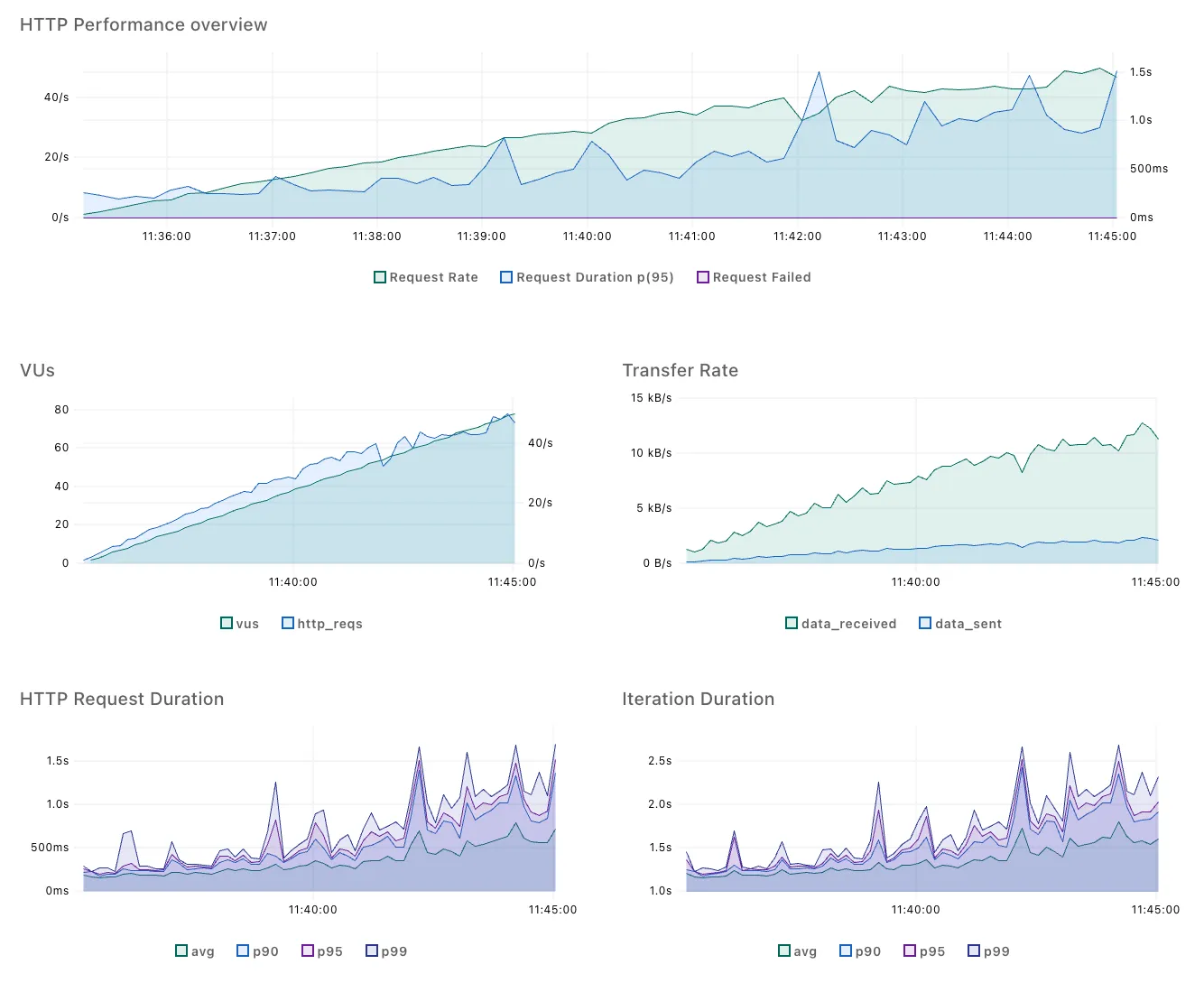Toggle the Request Duration p(95) legend swatch
1204x983 pixels.
pyautogui.click(x=506, y=277)
